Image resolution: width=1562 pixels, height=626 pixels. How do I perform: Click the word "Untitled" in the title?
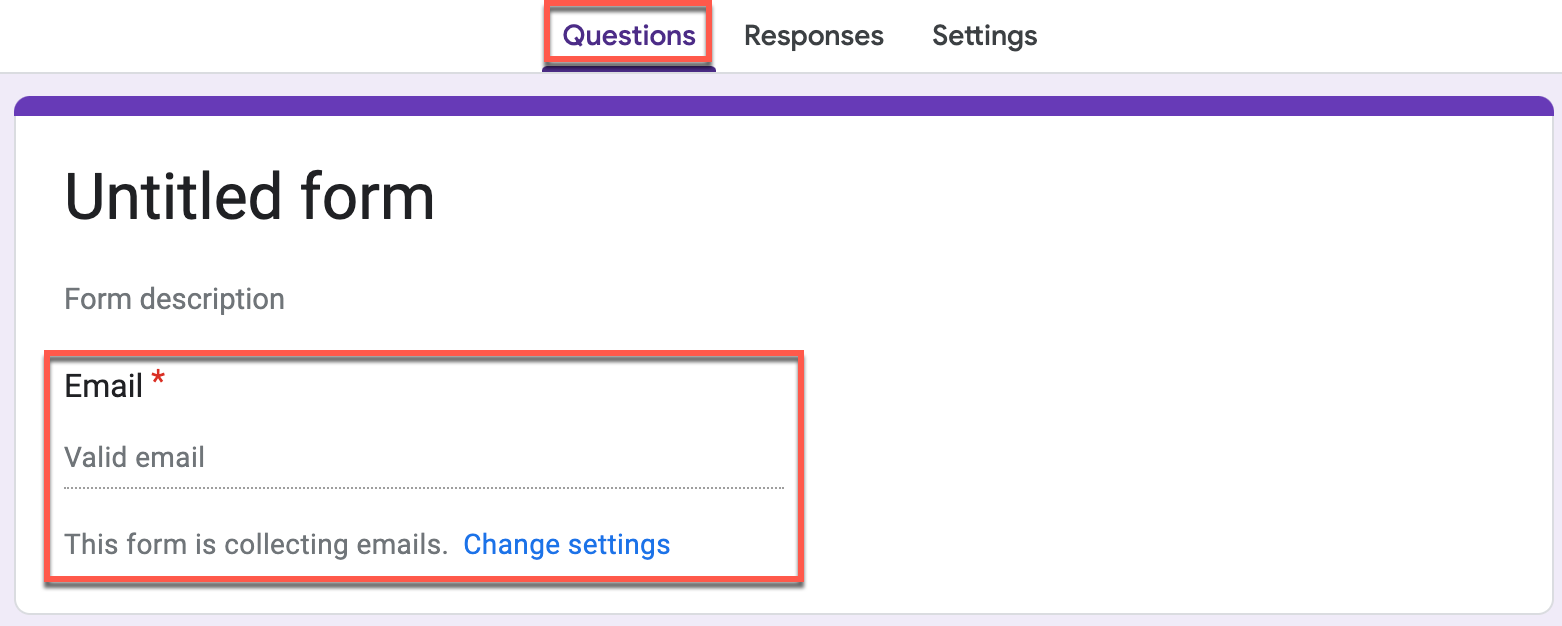[x=174, y=197]
